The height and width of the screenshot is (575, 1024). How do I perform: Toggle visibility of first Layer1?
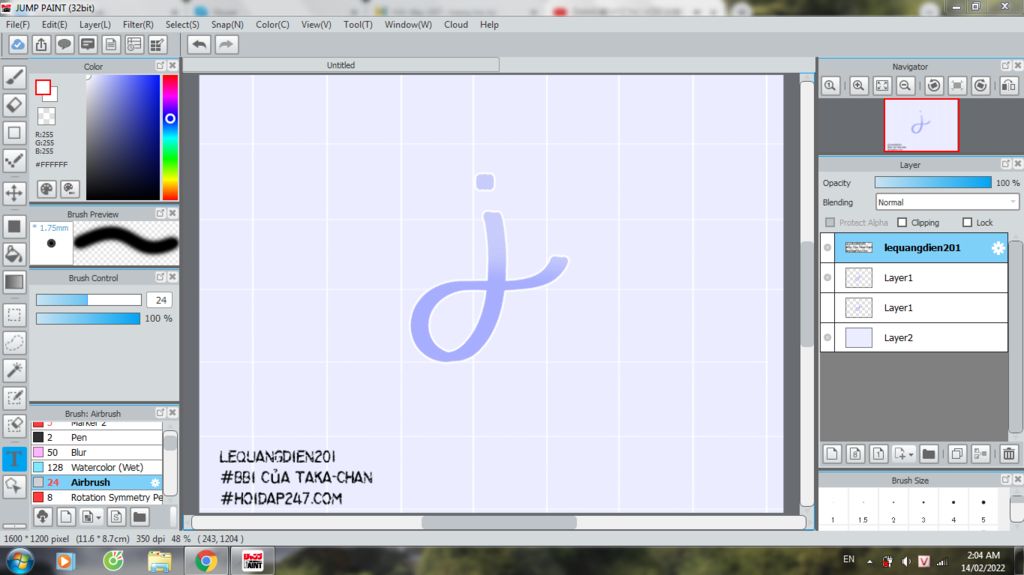(x=827, y=278)
